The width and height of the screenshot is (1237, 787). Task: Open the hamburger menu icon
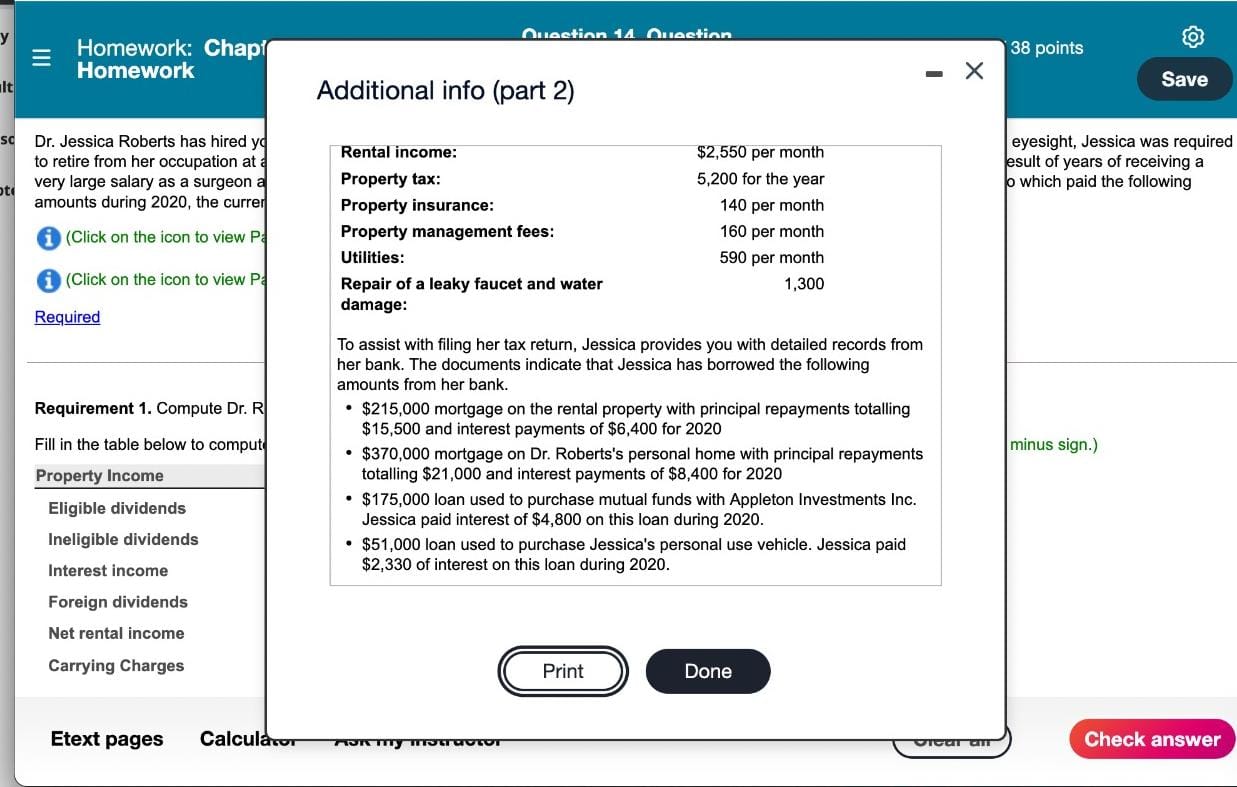click(x=41, y=59)
